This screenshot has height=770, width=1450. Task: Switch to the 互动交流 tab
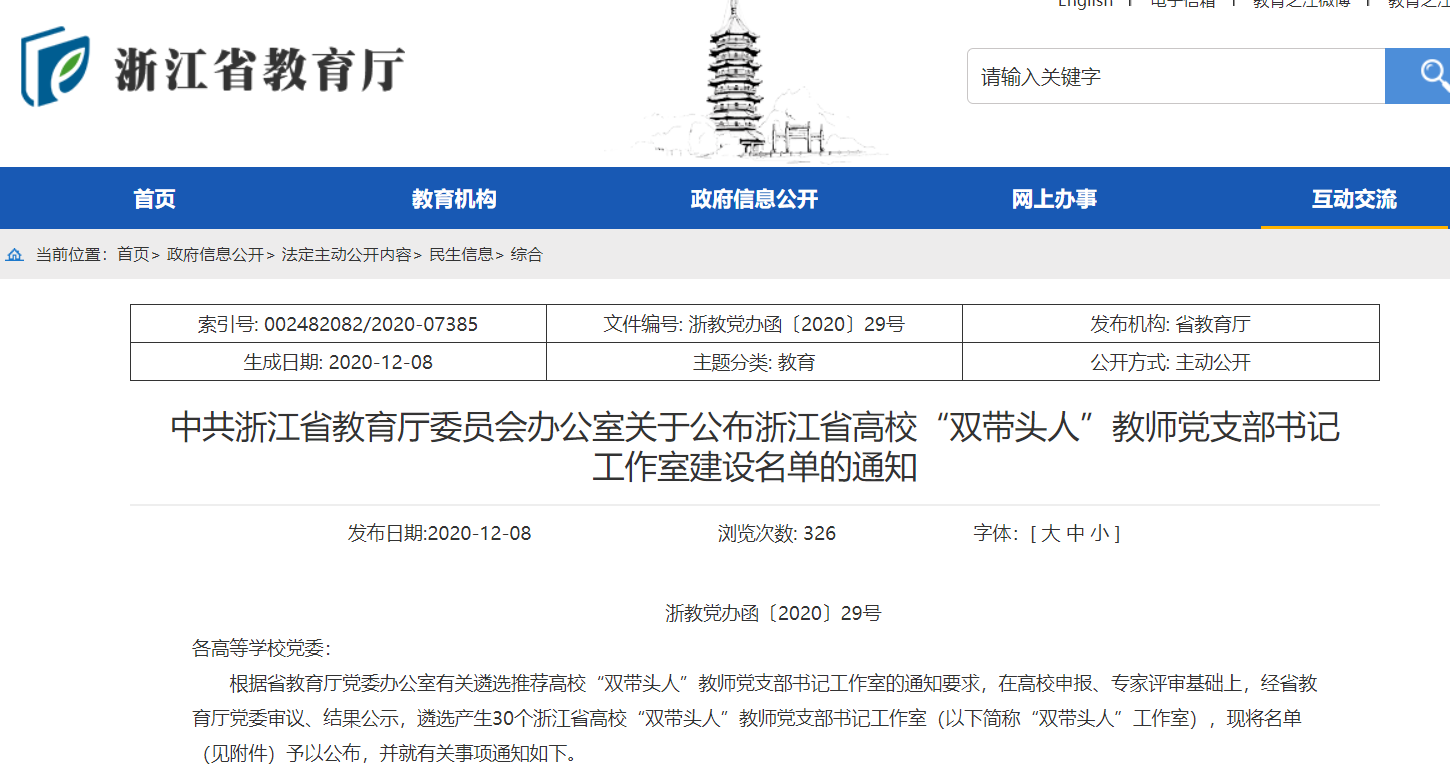tap(1354, 199)
